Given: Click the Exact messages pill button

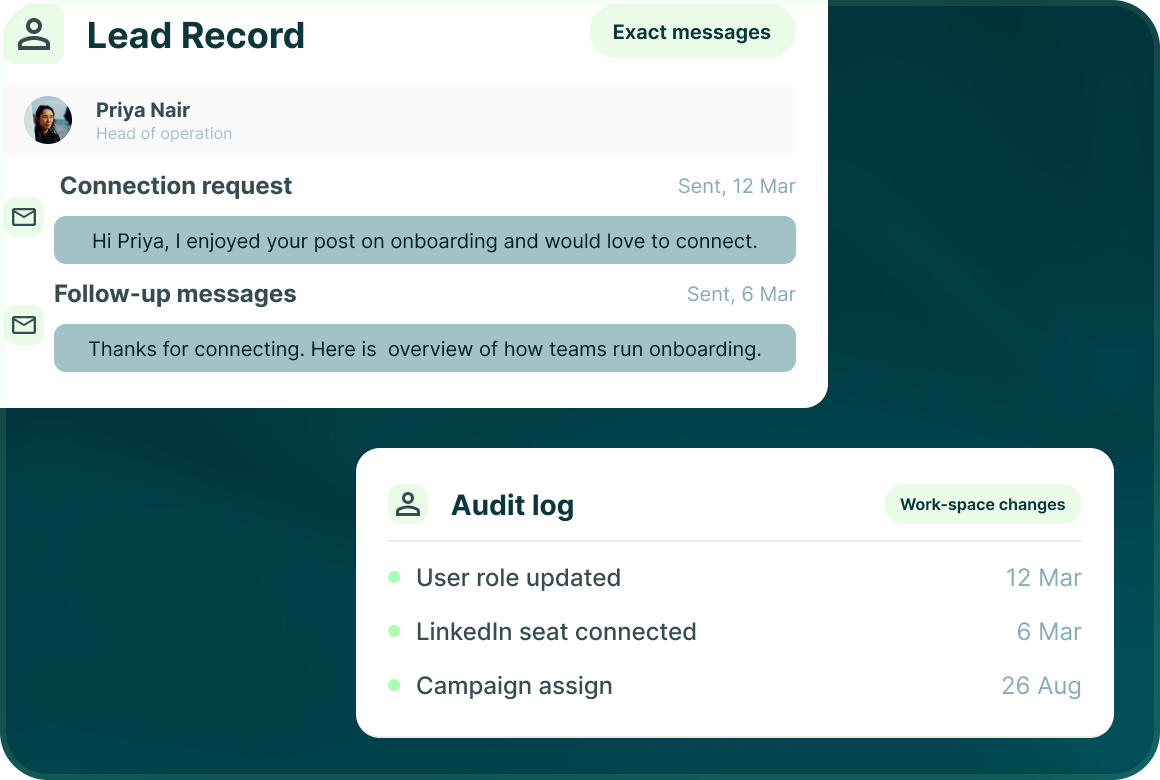Looking at the screenshot, I should coord(692,32).
